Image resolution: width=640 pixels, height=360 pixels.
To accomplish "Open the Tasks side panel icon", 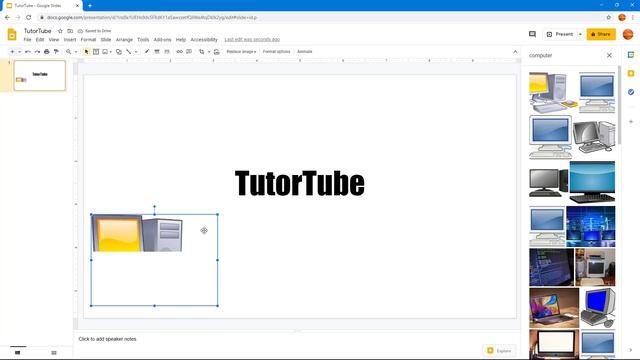I will [631, 92].
